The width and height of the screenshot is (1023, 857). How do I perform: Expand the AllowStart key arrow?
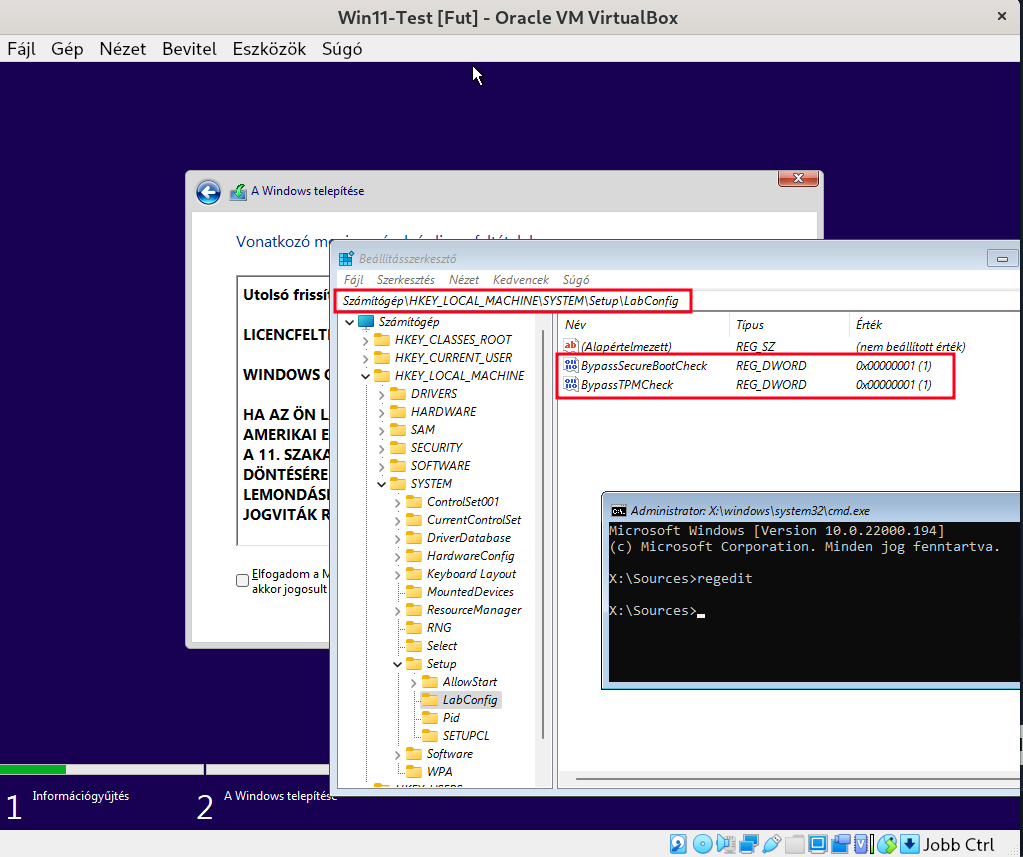[x=414, y=682]
